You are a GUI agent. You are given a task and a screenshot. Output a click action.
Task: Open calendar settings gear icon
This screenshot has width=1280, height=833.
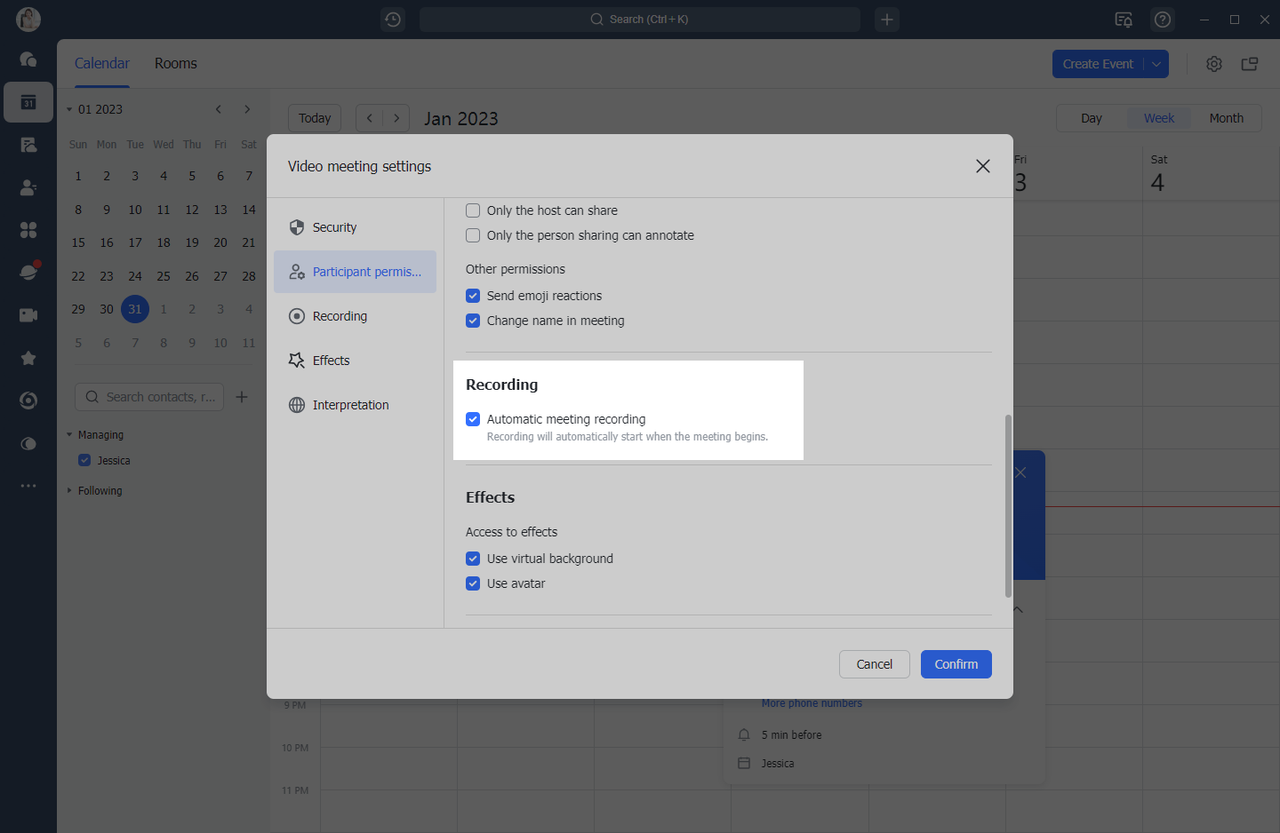point(1214,64)
